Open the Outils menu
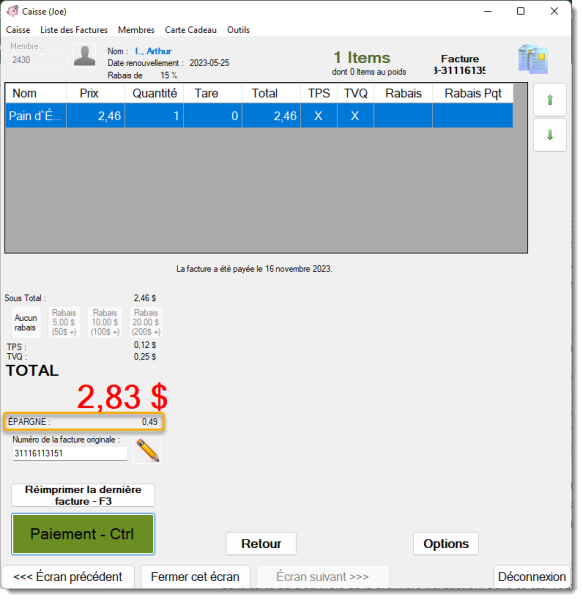 238,30
